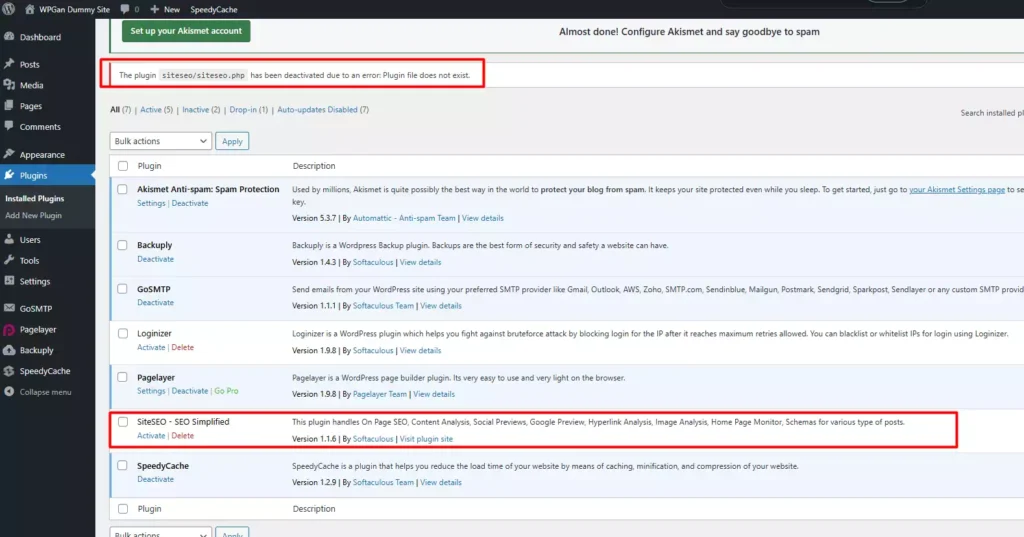
Task: Click the Pages icon in sidebar
Action: coord(9,105)
